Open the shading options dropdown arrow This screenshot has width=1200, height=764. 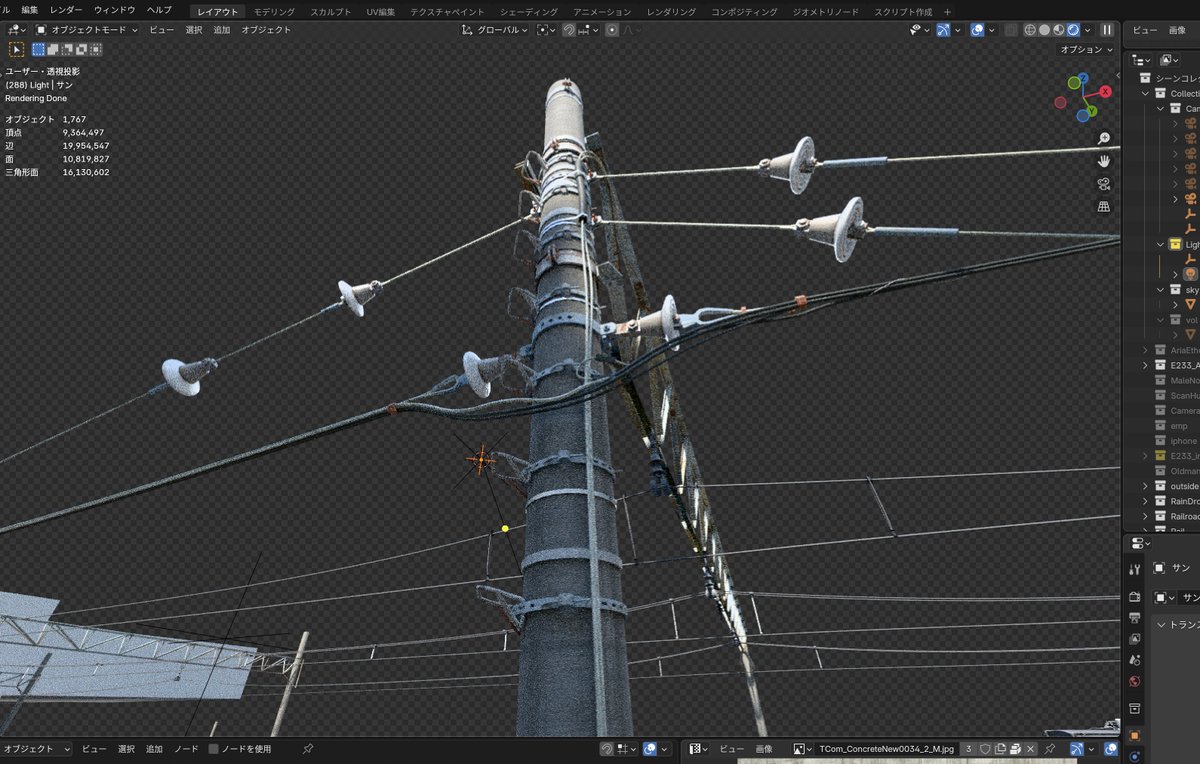click(x=1088, y=30)
